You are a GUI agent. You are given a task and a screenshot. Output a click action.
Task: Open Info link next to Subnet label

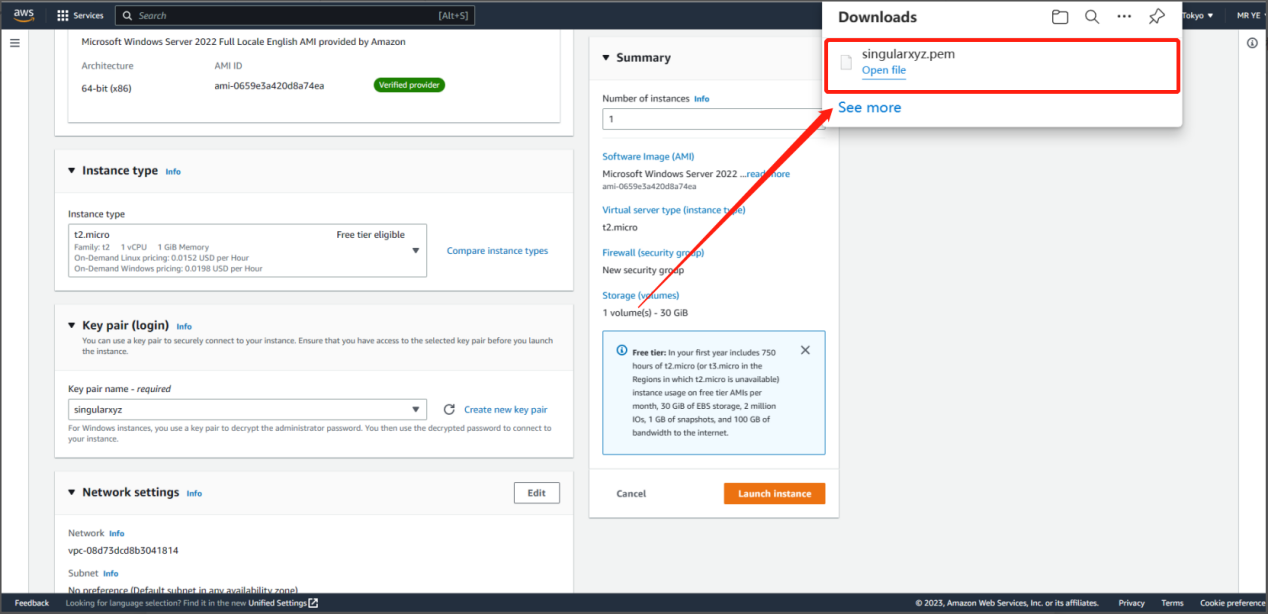click(110, 574)
